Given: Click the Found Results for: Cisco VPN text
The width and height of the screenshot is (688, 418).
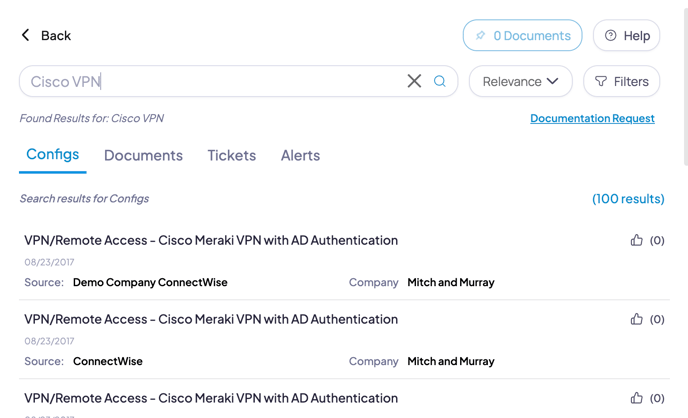Looking at the screenshot, I should click(x=92, y=118).
